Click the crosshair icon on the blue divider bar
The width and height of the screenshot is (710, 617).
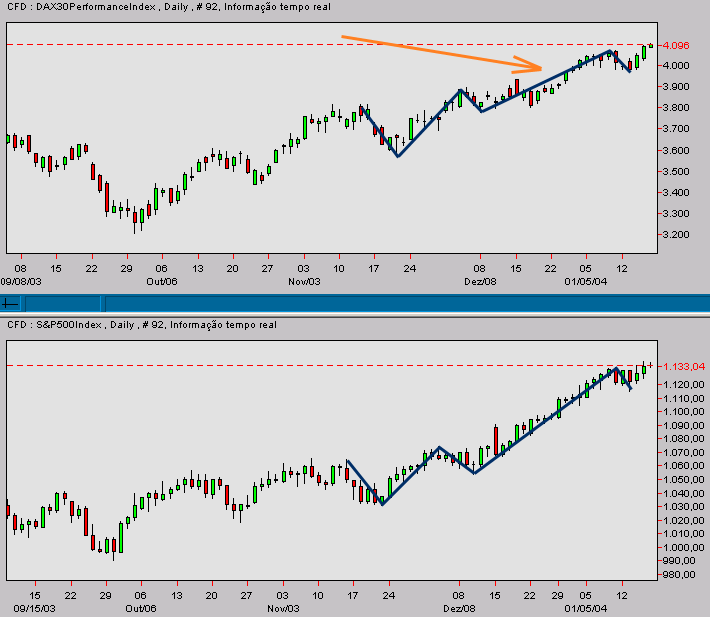tap(10, 304)
